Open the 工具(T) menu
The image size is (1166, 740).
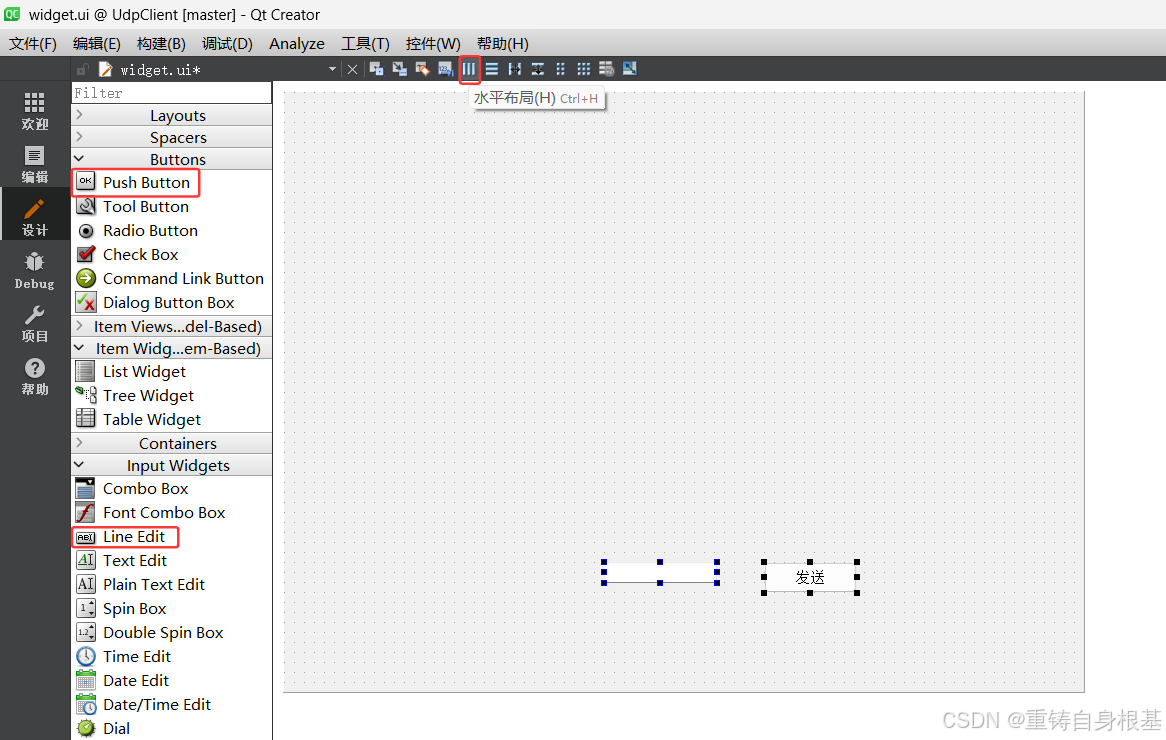(365, 44)
